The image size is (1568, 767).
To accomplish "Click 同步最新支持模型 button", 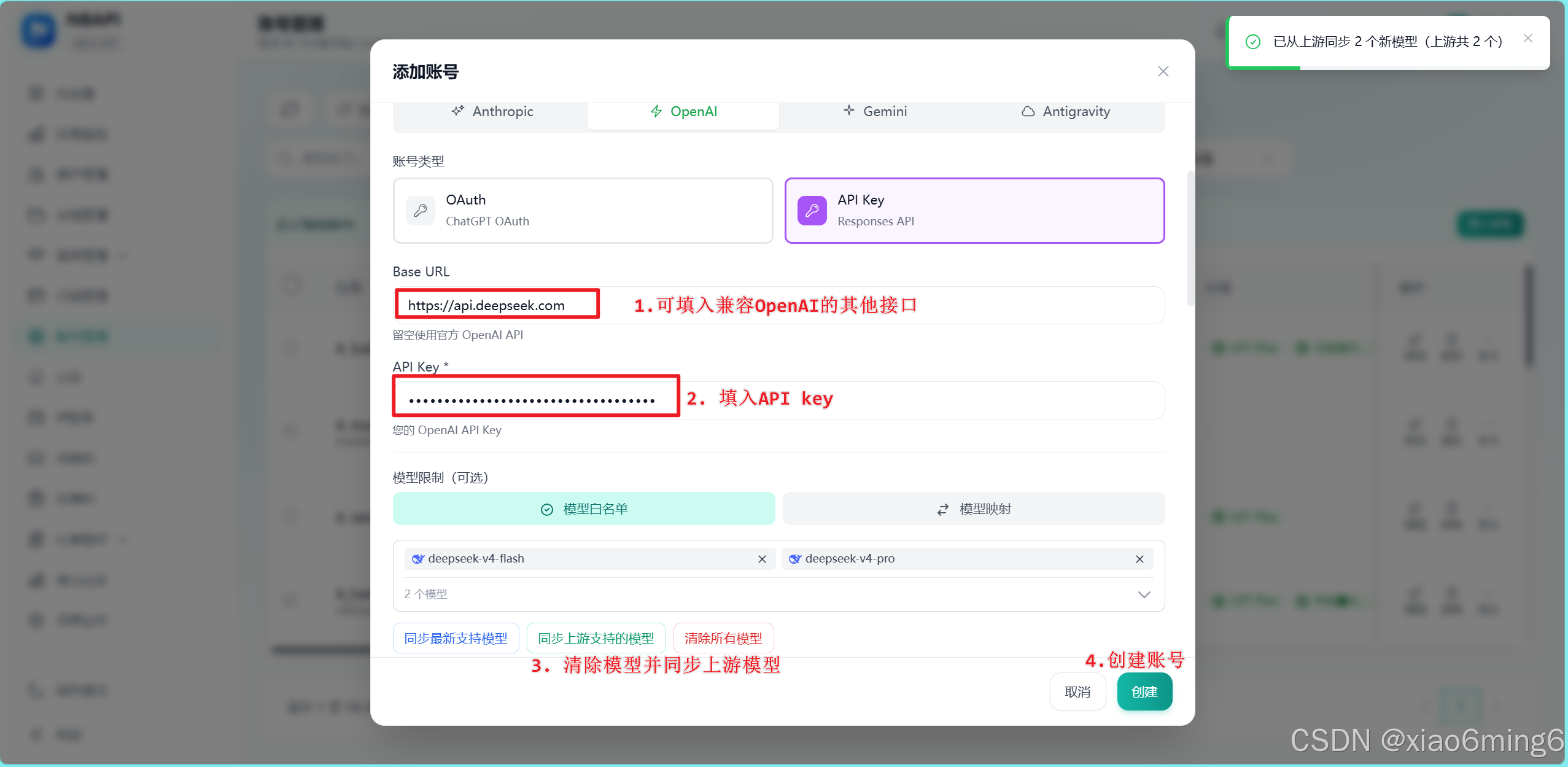I will click(x=456, y=639).
